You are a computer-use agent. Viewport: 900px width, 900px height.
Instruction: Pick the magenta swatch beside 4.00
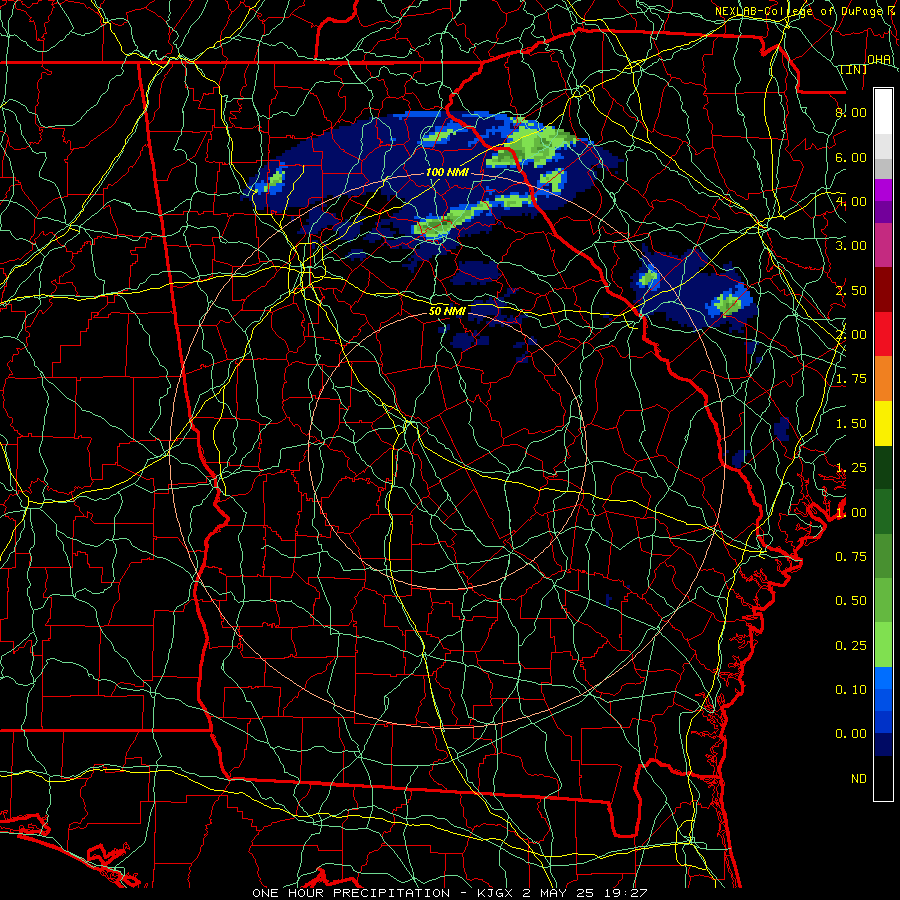click(883, 190)
